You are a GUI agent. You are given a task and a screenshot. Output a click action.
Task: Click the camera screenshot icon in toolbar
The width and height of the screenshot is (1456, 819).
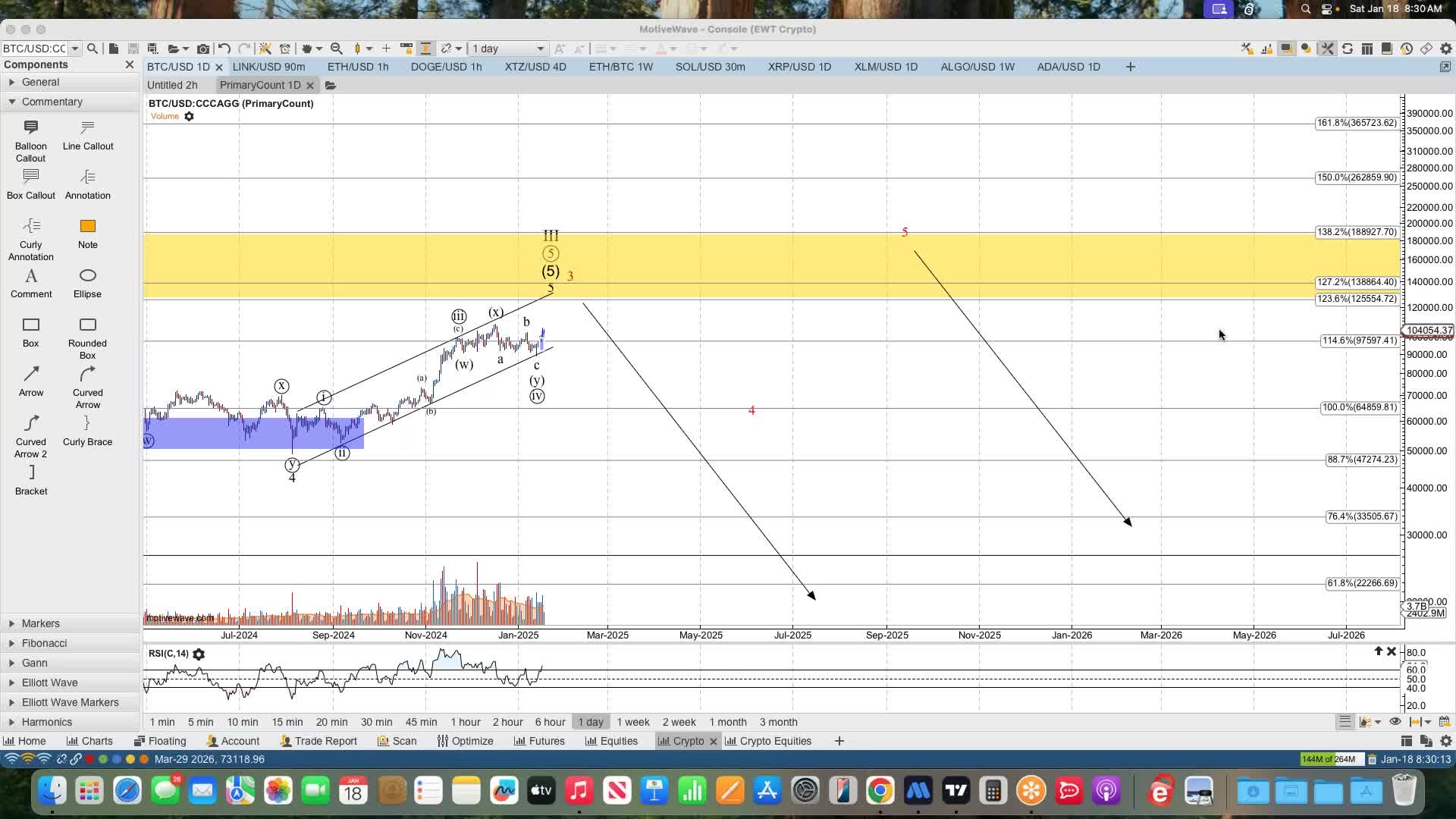[202, 49]
